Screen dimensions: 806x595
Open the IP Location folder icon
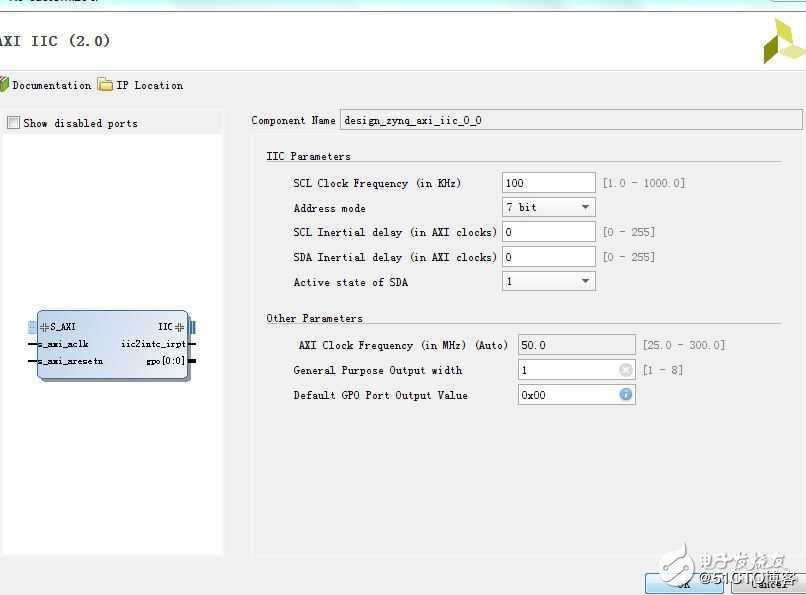(105, 84)
